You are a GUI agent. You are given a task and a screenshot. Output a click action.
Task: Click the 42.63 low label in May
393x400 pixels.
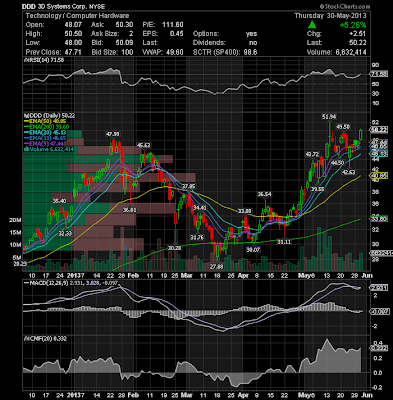tap(348, 172)
